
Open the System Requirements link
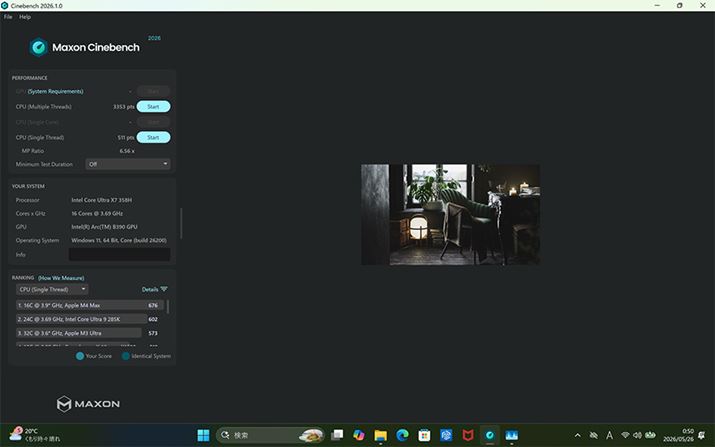[x=56, y=91]
